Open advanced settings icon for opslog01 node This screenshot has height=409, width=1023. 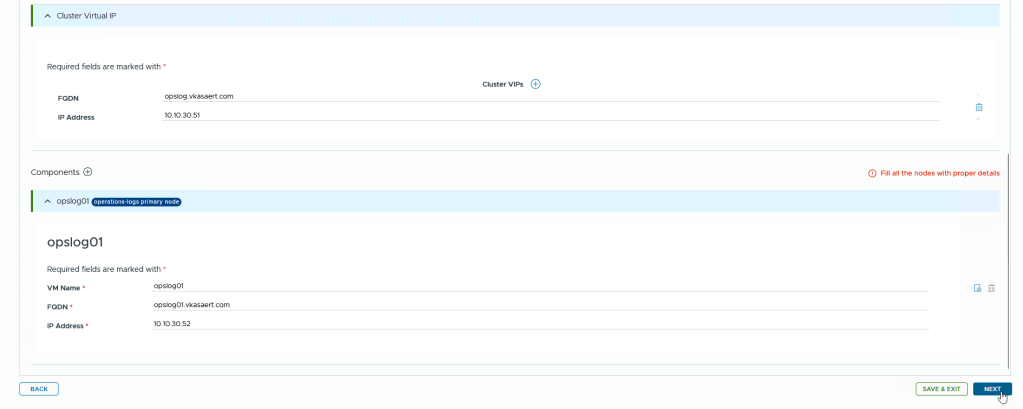point(977,288)
